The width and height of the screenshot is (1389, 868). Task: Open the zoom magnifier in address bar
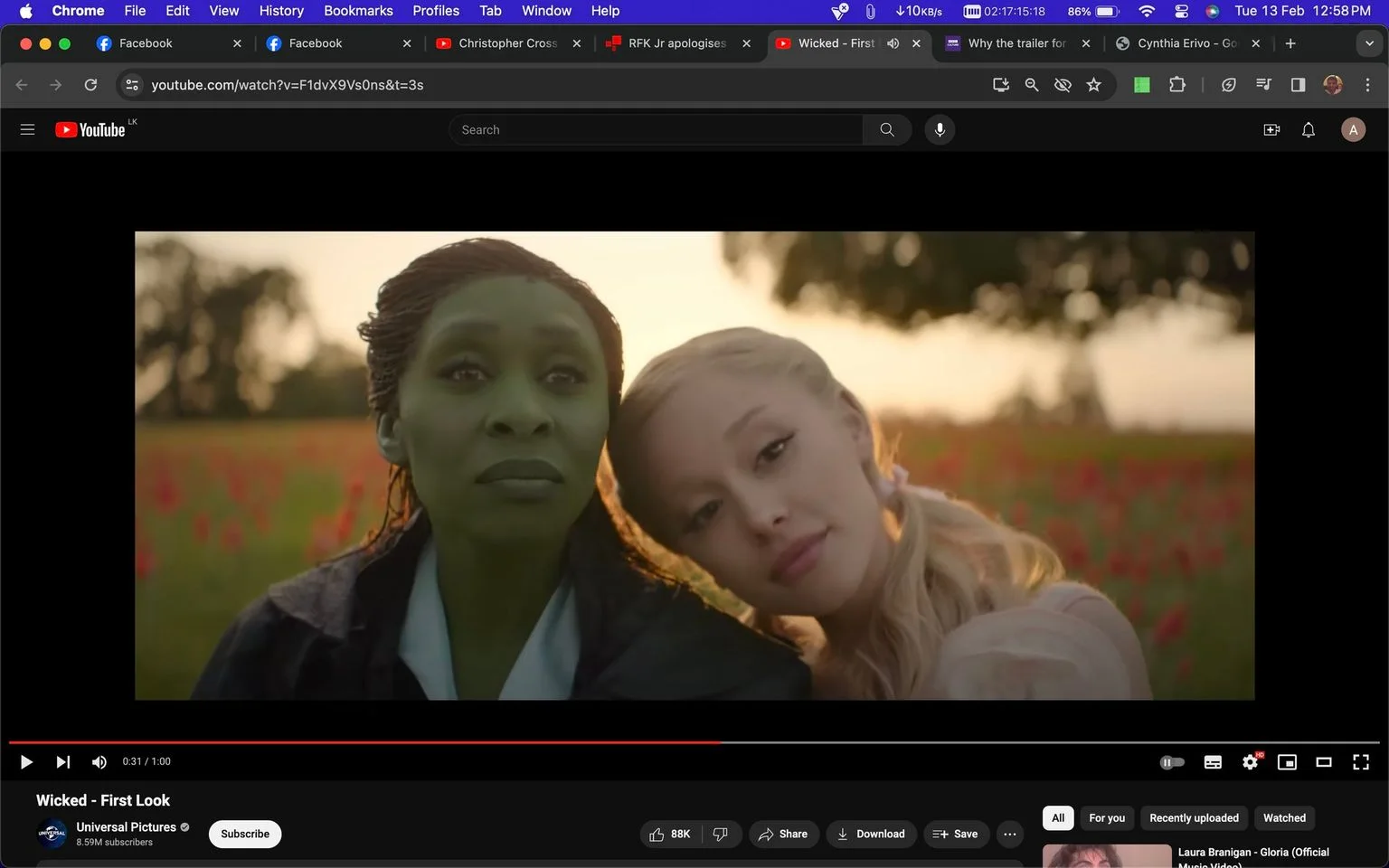coord(1032,84)
